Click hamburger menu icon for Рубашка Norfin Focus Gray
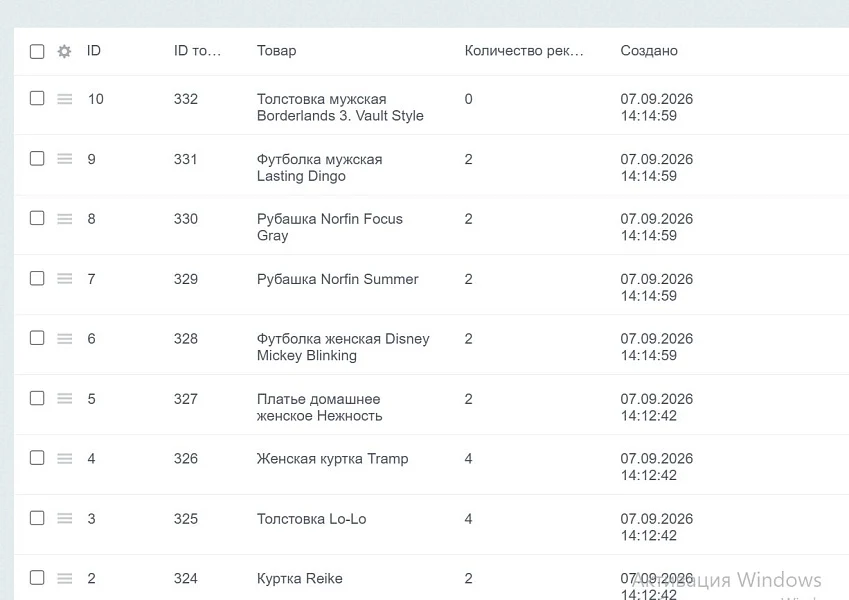This screenshot has width=849, height=600. (x=64, y=219)
